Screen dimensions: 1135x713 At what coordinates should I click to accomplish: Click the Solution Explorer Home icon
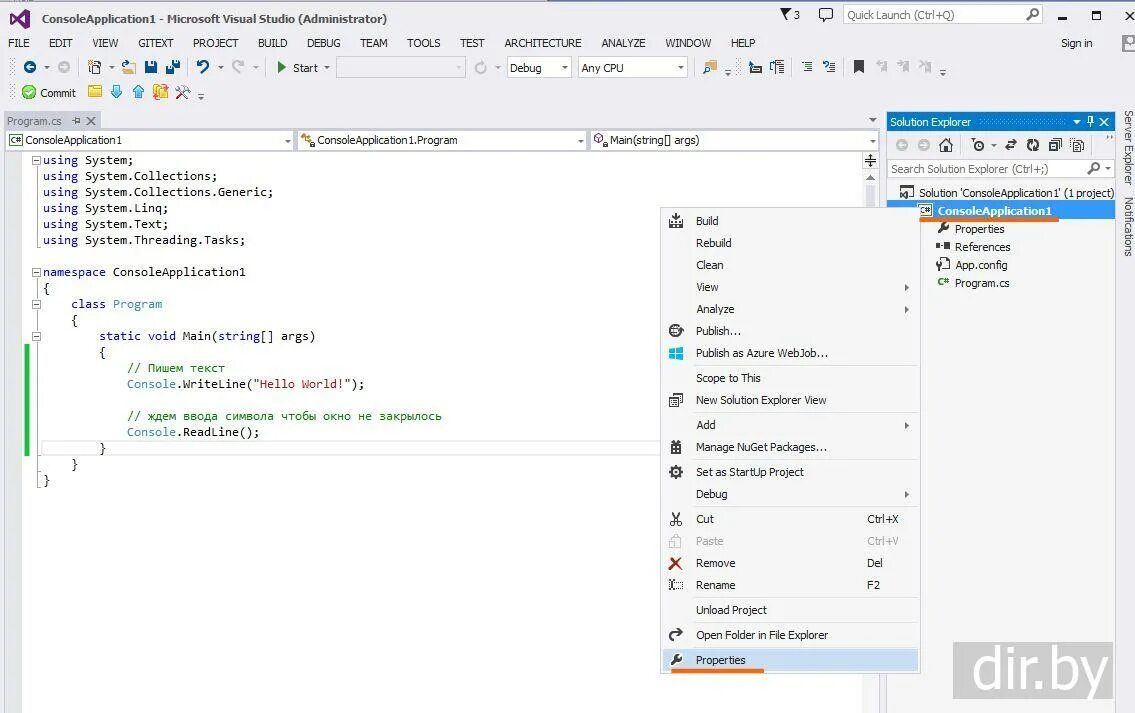945,145
